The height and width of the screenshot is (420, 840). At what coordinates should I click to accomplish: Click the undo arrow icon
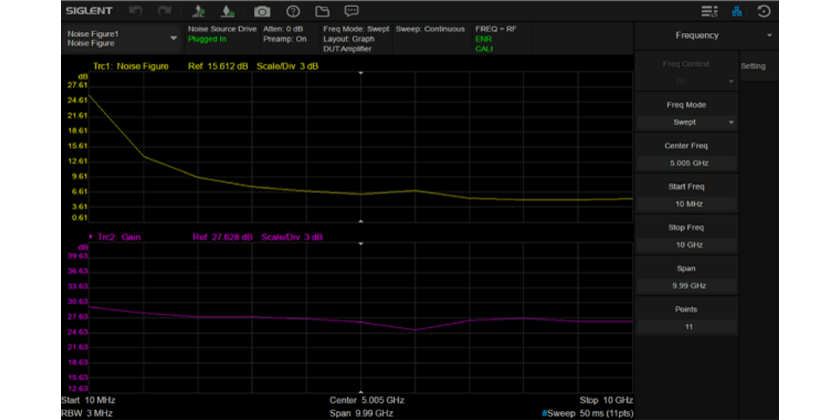point(136,11)
